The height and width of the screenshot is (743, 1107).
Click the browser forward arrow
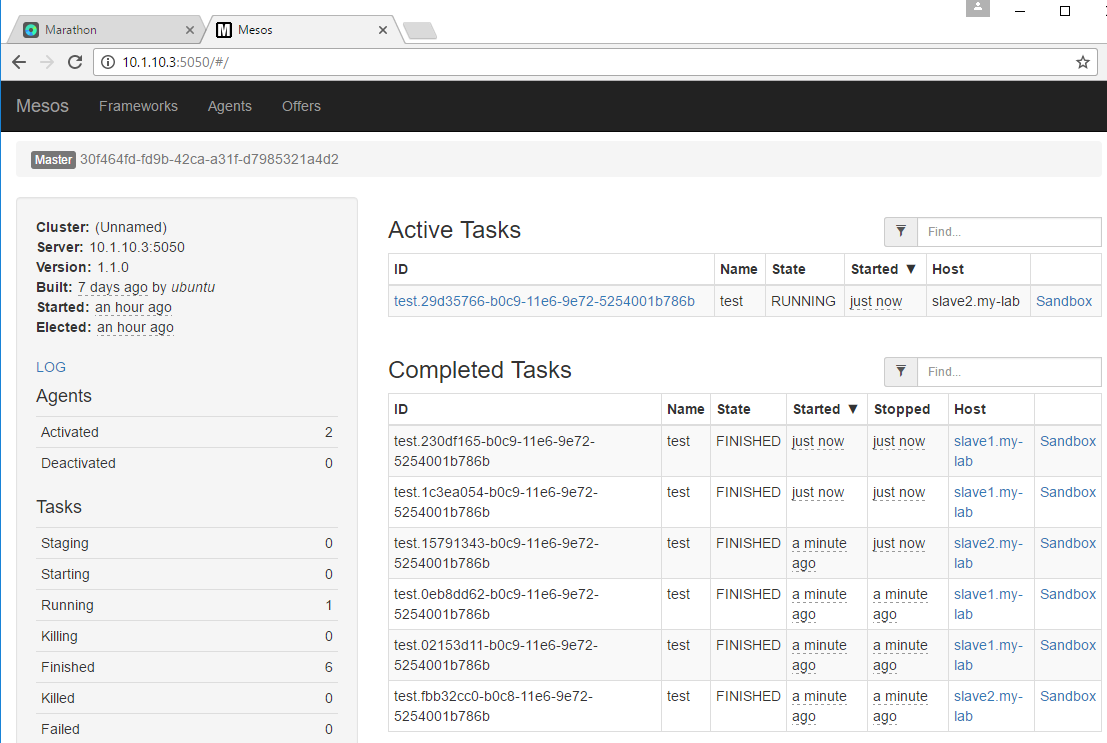pyautogui.click(x=47, y=62)
